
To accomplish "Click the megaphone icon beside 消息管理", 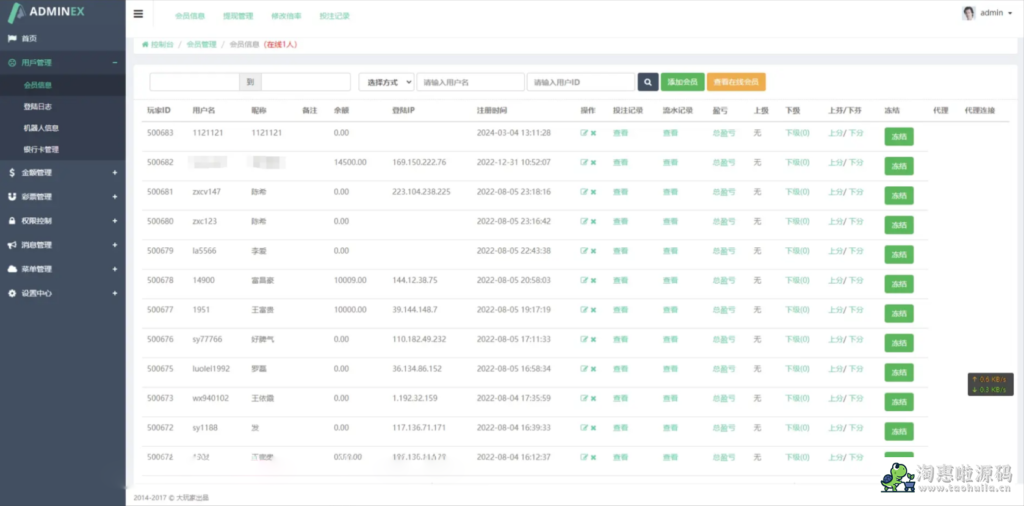I will 12,245.
